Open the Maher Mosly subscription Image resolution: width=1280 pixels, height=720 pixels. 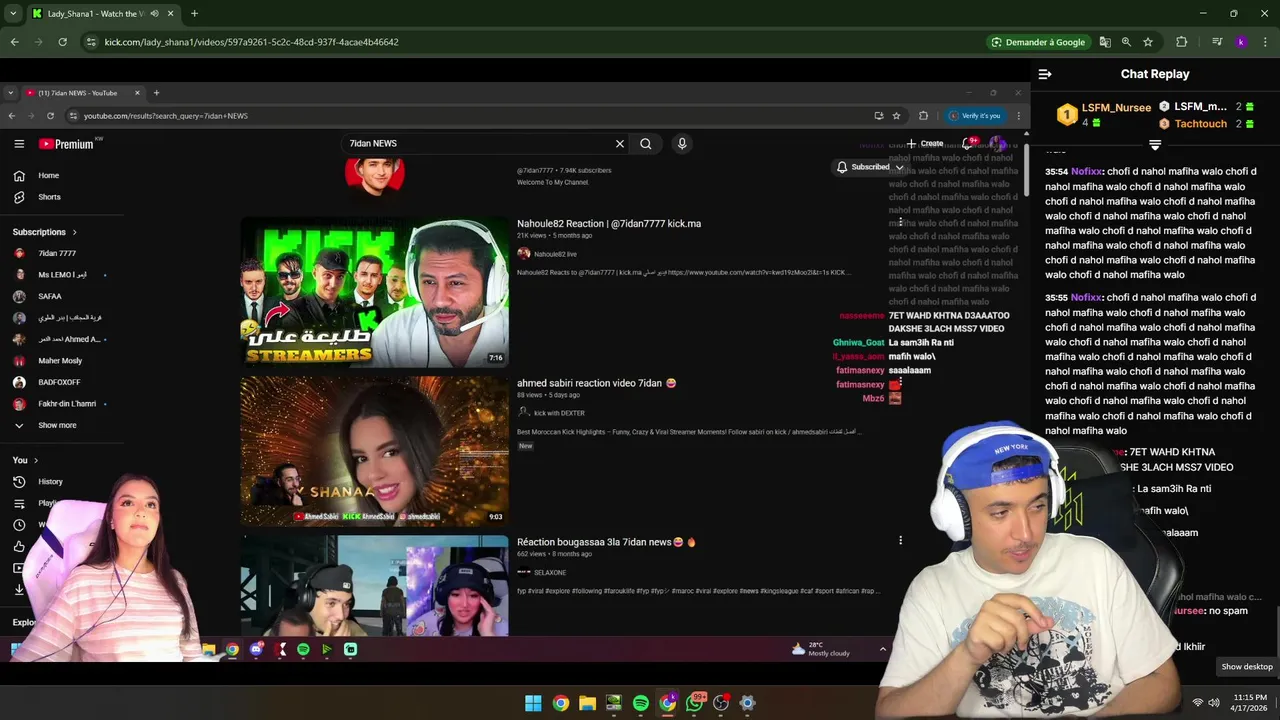[62, 361]
